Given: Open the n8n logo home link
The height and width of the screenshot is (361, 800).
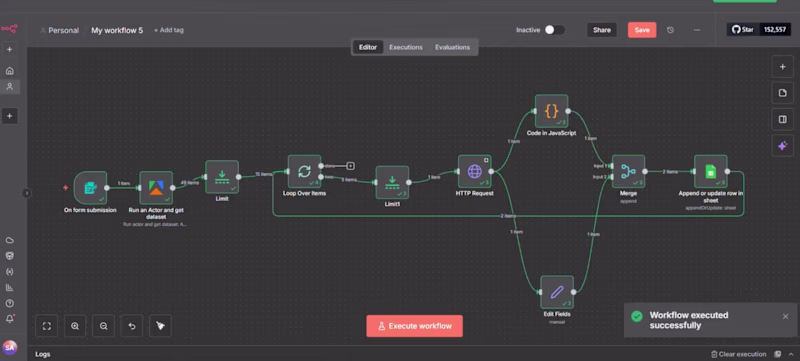Looking at the screenshot, I should pyautogui.click(x=9, y=29).
